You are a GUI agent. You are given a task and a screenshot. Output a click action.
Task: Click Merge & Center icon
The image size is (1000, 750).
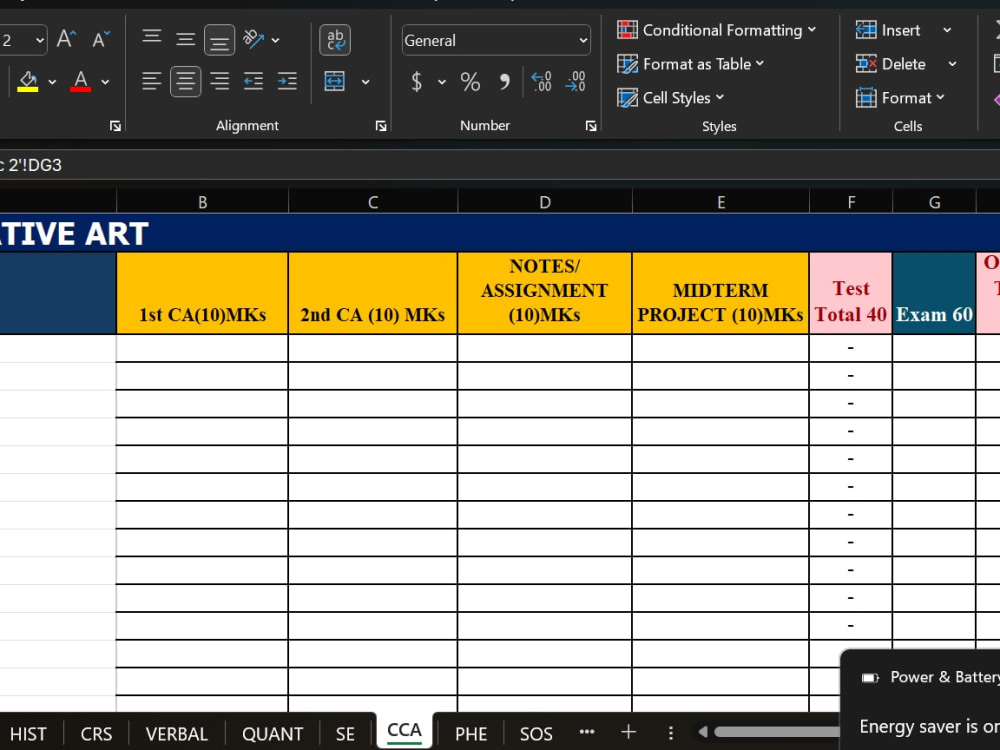coord(335,81)
